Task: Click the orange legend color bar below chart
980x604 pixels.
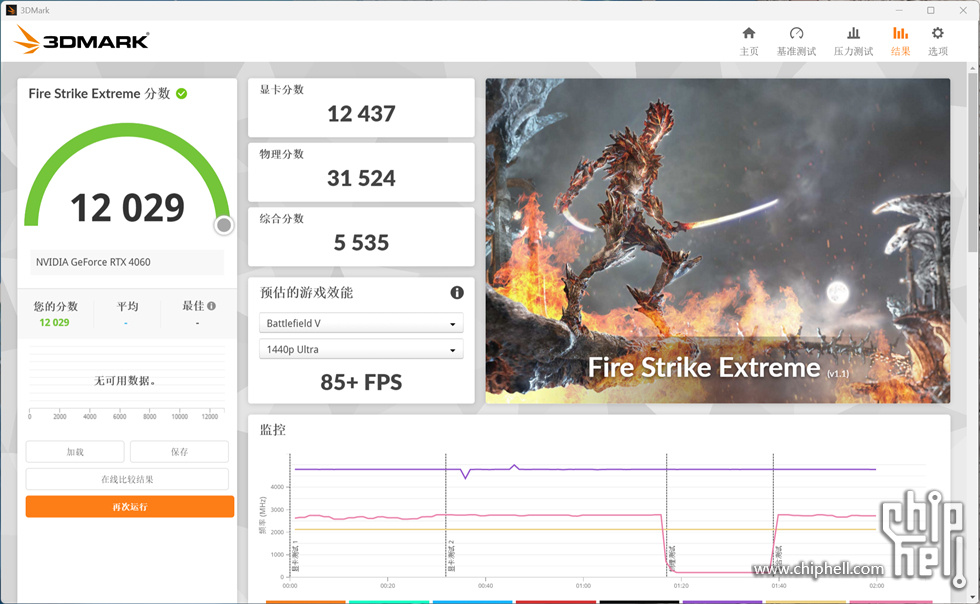Action: 306,602
